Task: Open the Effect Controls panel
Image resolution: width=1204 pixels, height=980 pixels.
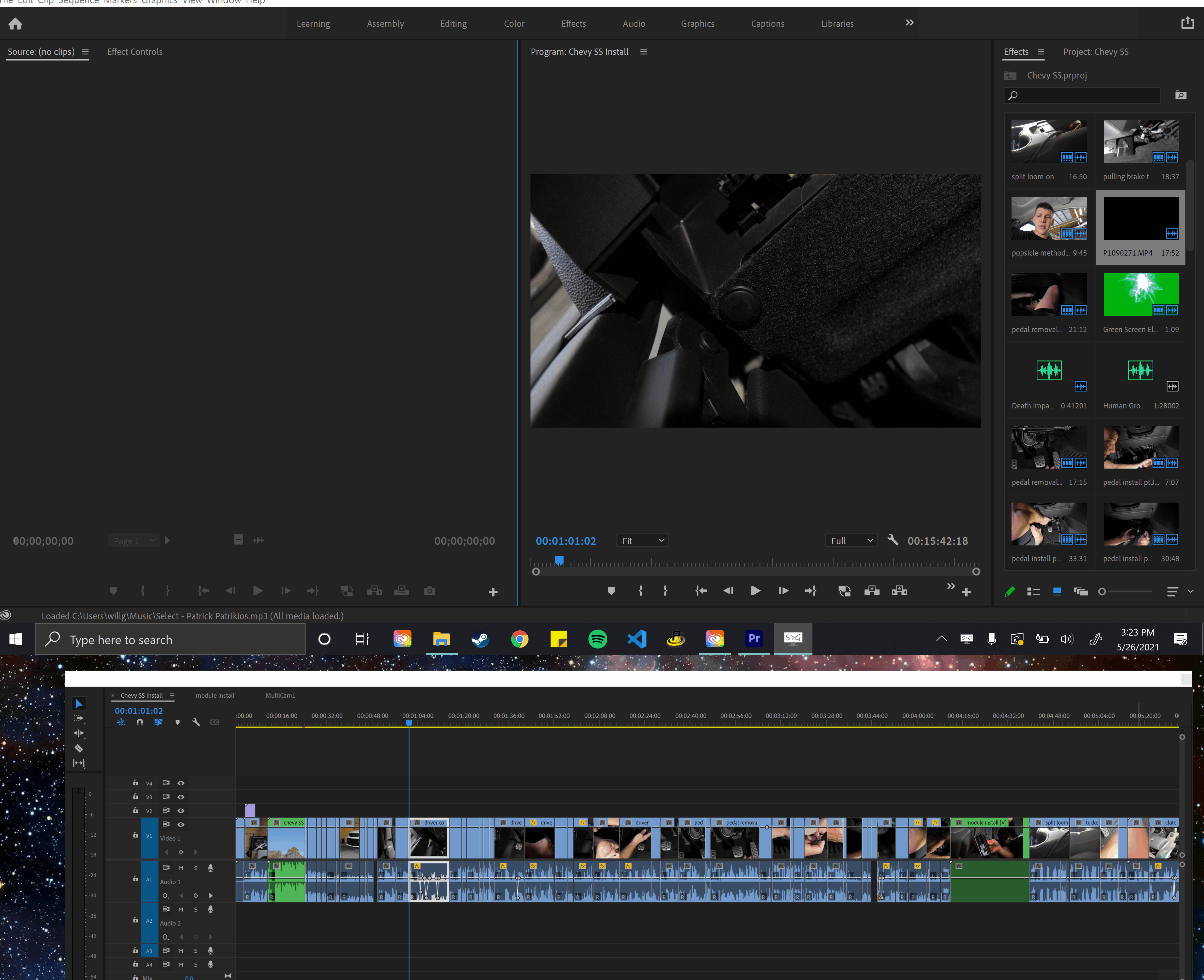Action: coord(135,52)
